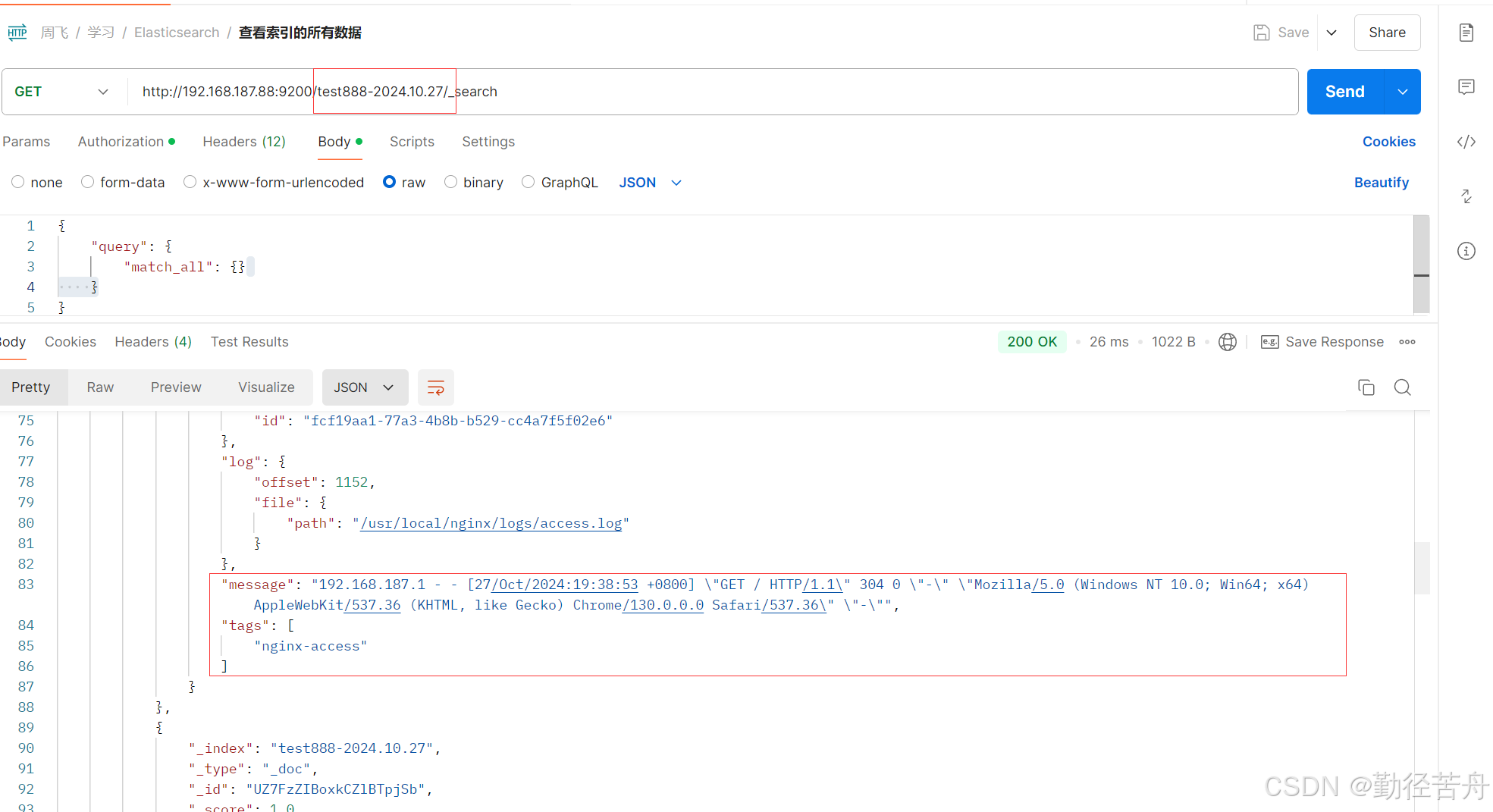Click the request body editor scrollbar thumb

pyautogui.click(x=1422, y=264)
